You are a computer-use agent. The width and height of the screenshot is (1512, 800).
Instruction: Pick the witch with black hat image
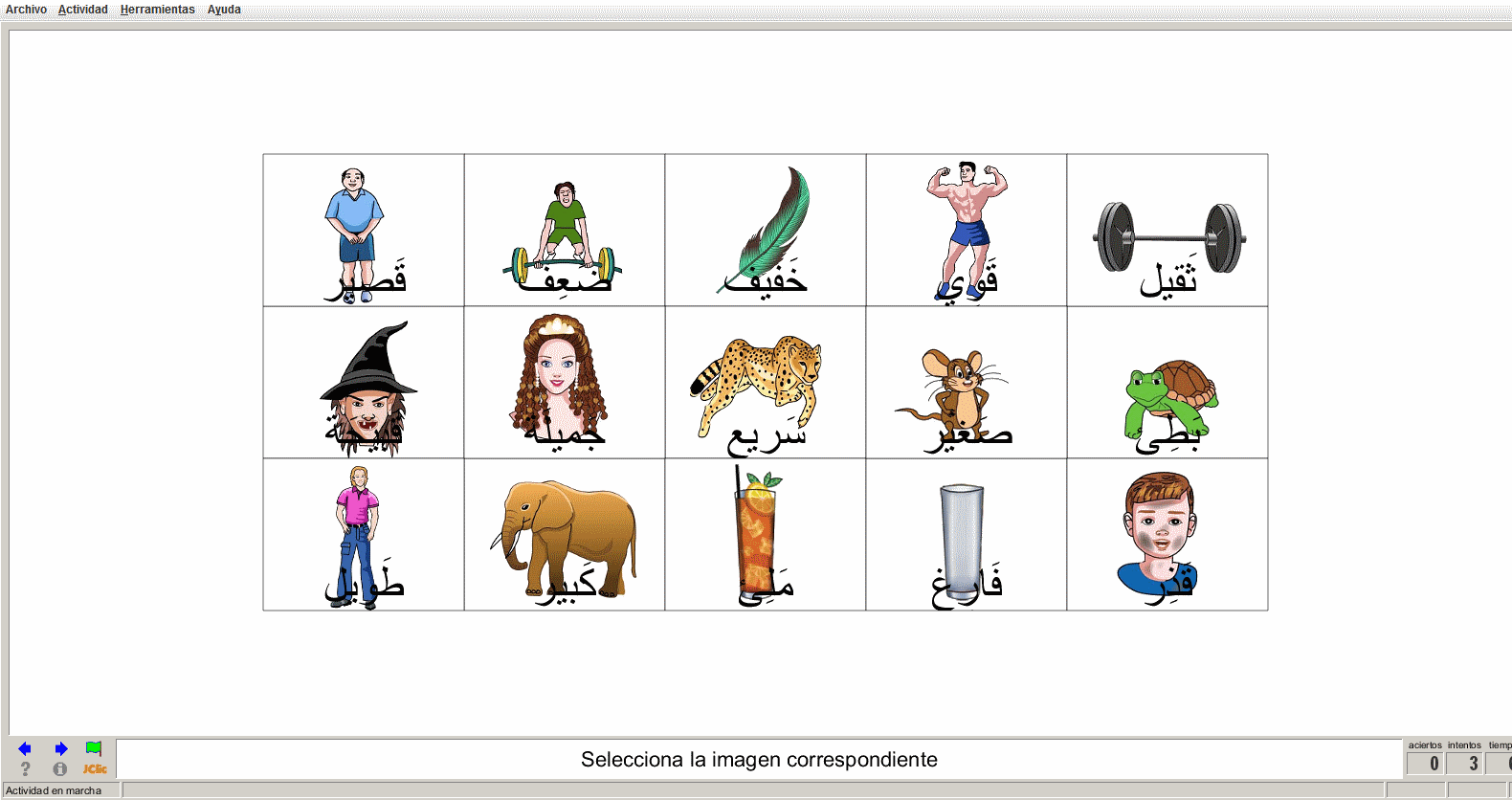[x=364, y=383]
